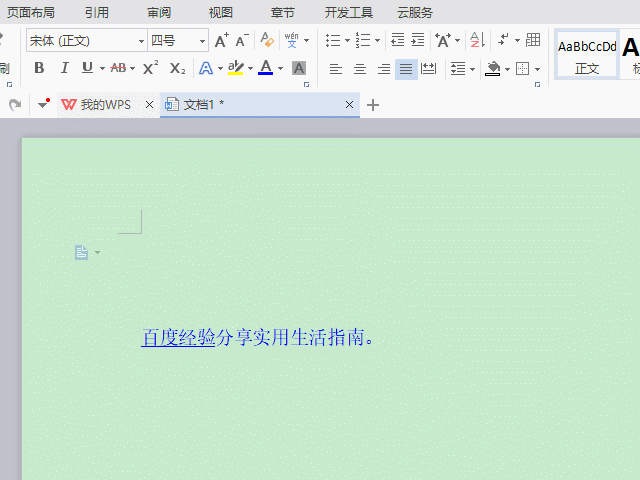Expand underline style dropdown arrow
Viewport: 640px width, 480px height.
pyautogui.click(x=102, y=69)
